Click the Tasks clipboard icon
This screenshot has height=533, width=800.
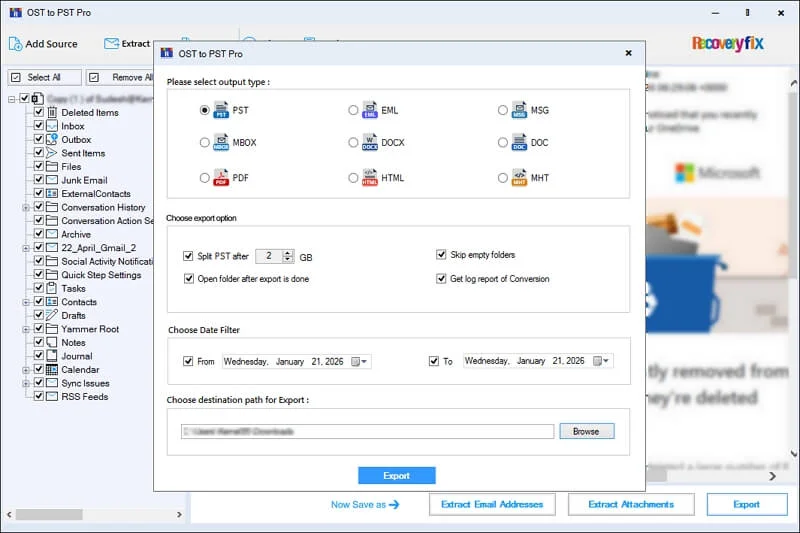[52, 288]
